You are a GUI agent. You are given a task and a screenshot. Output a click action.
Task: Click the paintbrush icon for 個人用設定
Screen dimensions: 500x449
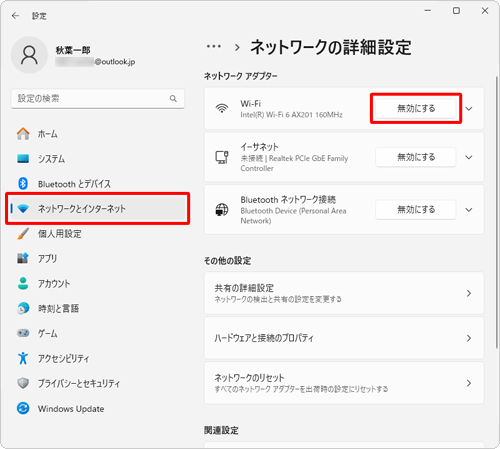tap(23, 234)
